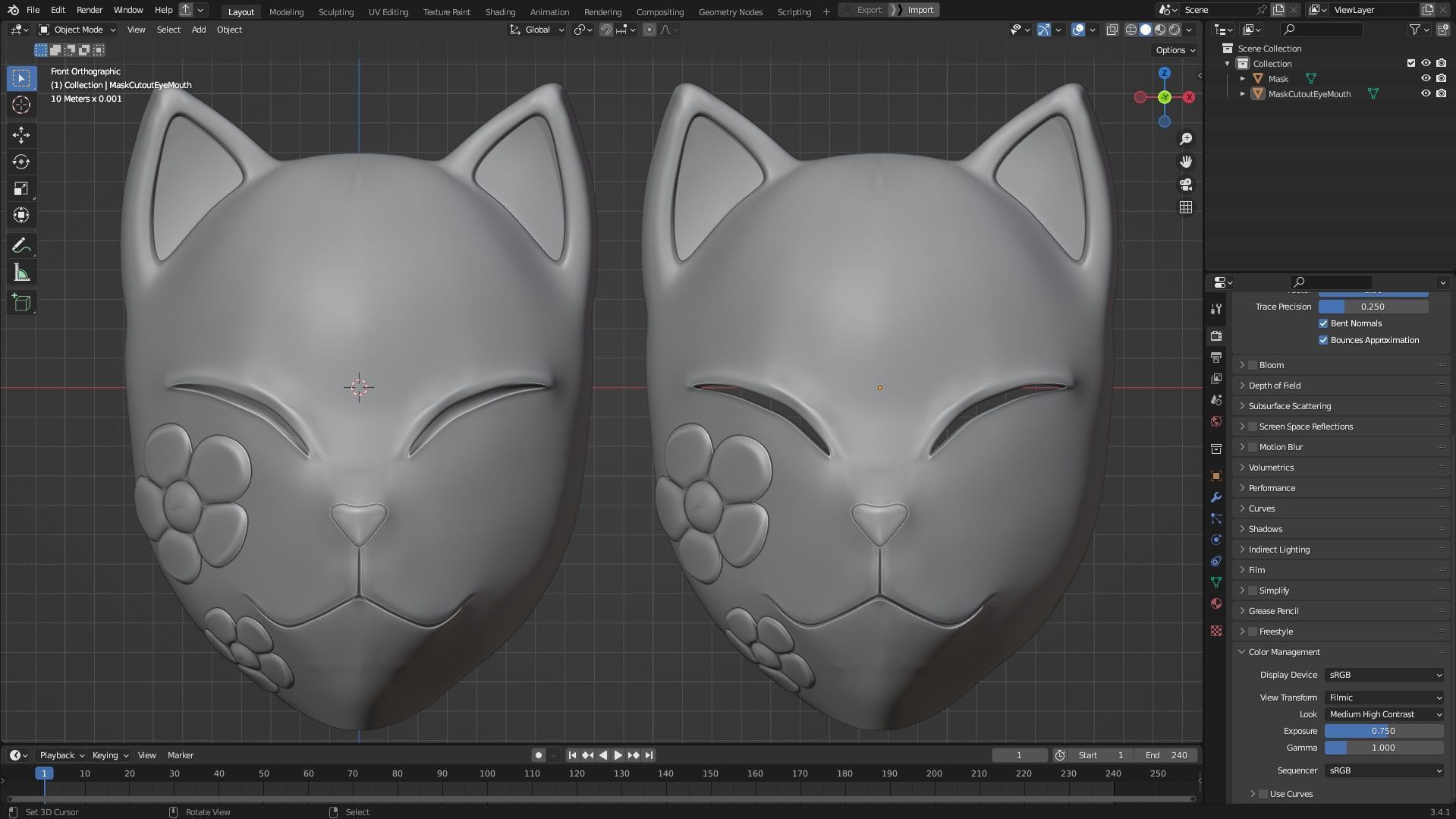The image size is (1456, 819).
Task: Open the Material properties tab
Action: coord(1216,603)
